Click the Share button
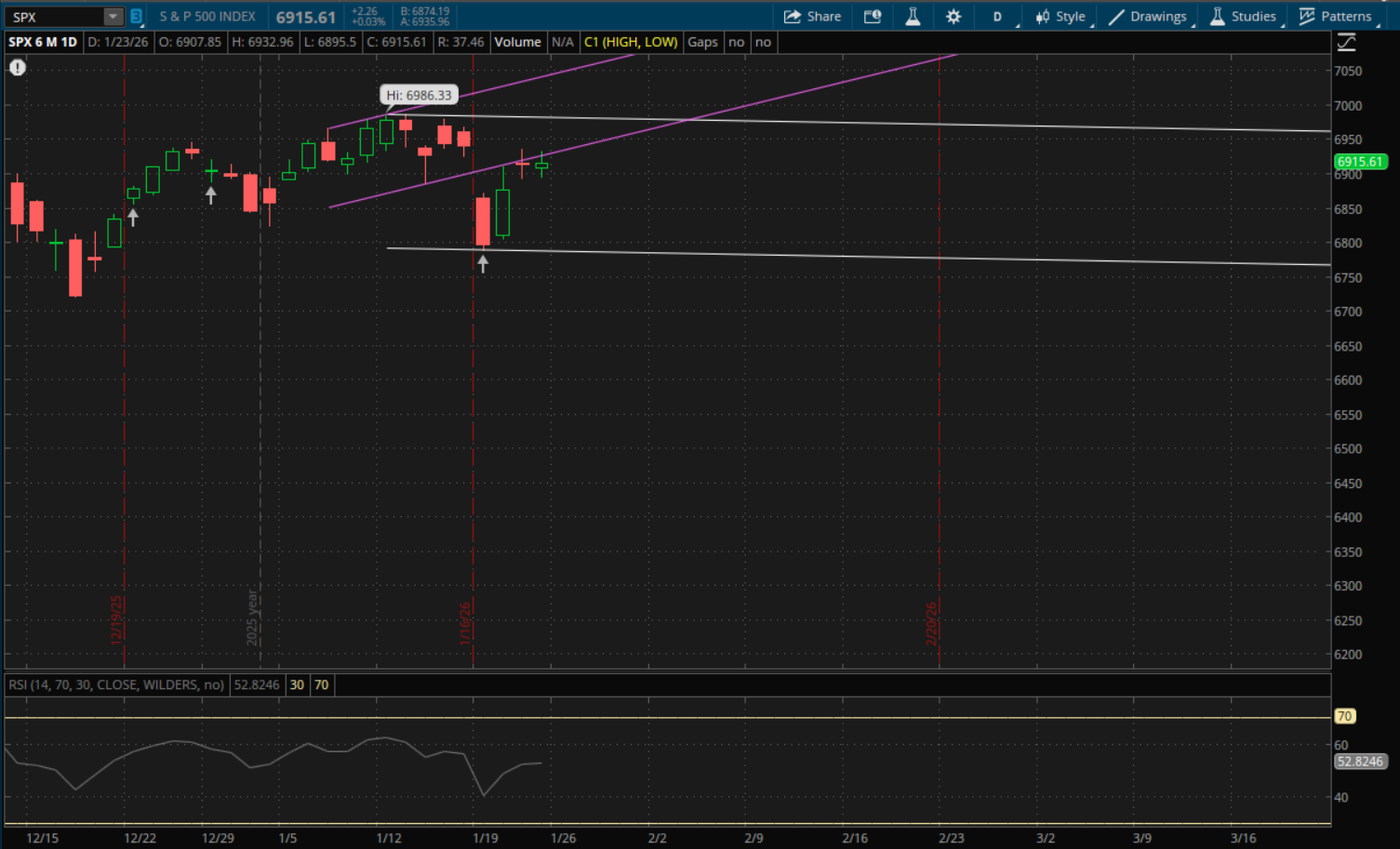 coord(812,17)
